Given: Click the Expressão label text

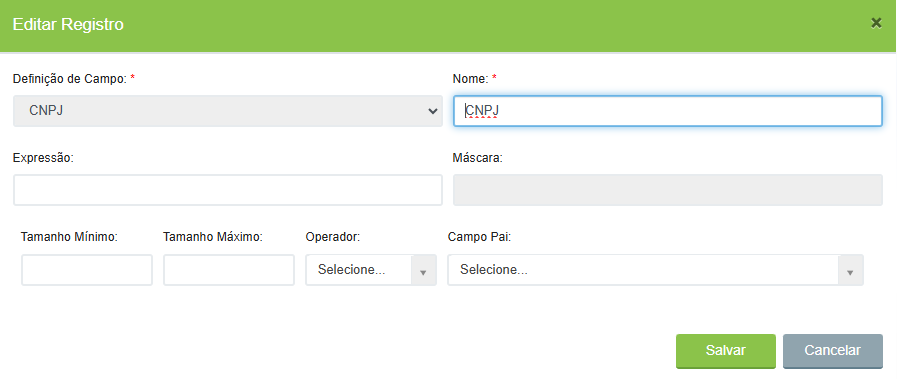Looking at the screenshot, I should coord(43,158).
